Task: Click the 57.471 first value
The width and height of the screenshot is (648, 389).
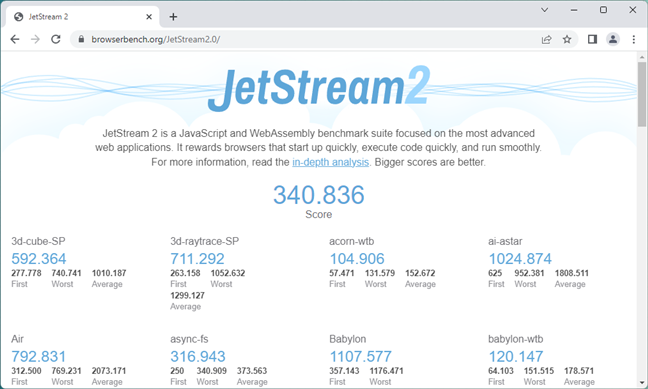Action: coord(342,273)
